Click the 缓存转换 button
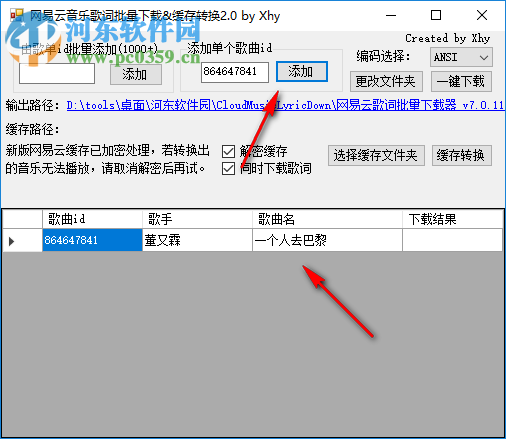The height and width of the screenshot is (439, 506). 462,155
